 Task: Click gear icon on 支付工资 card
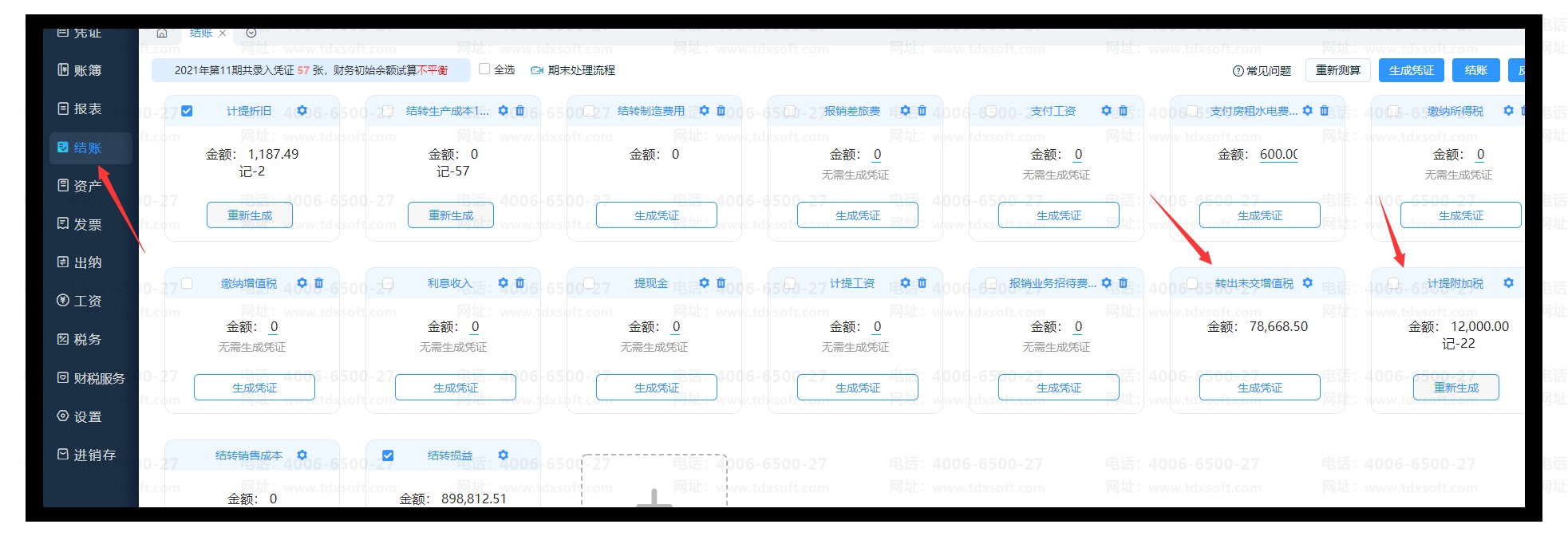(x=1106, y=111)
